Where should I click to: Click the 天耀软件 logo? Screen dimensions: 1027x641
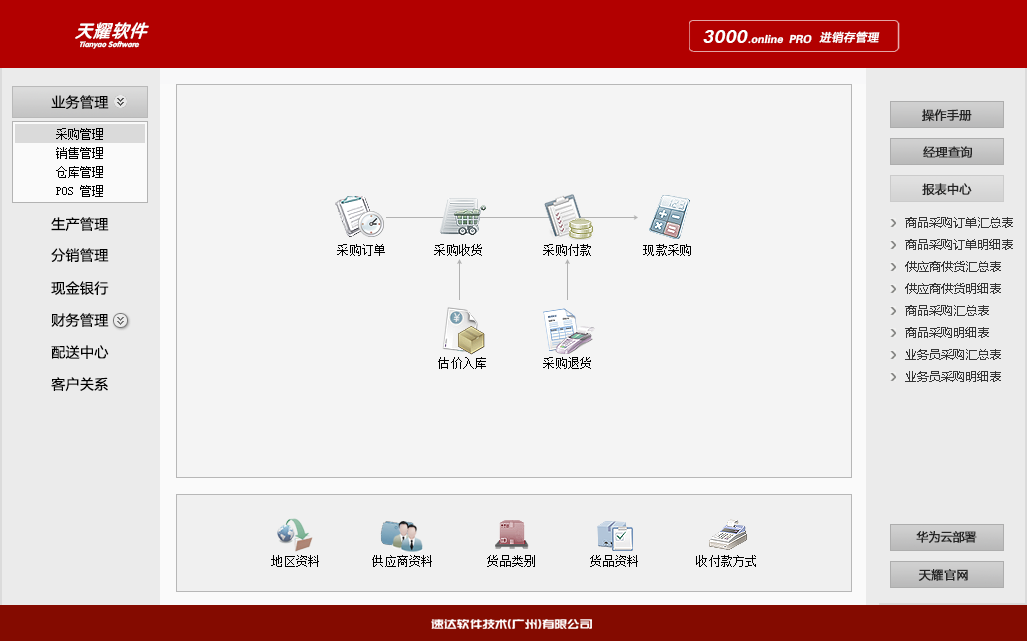pos(111,35)
